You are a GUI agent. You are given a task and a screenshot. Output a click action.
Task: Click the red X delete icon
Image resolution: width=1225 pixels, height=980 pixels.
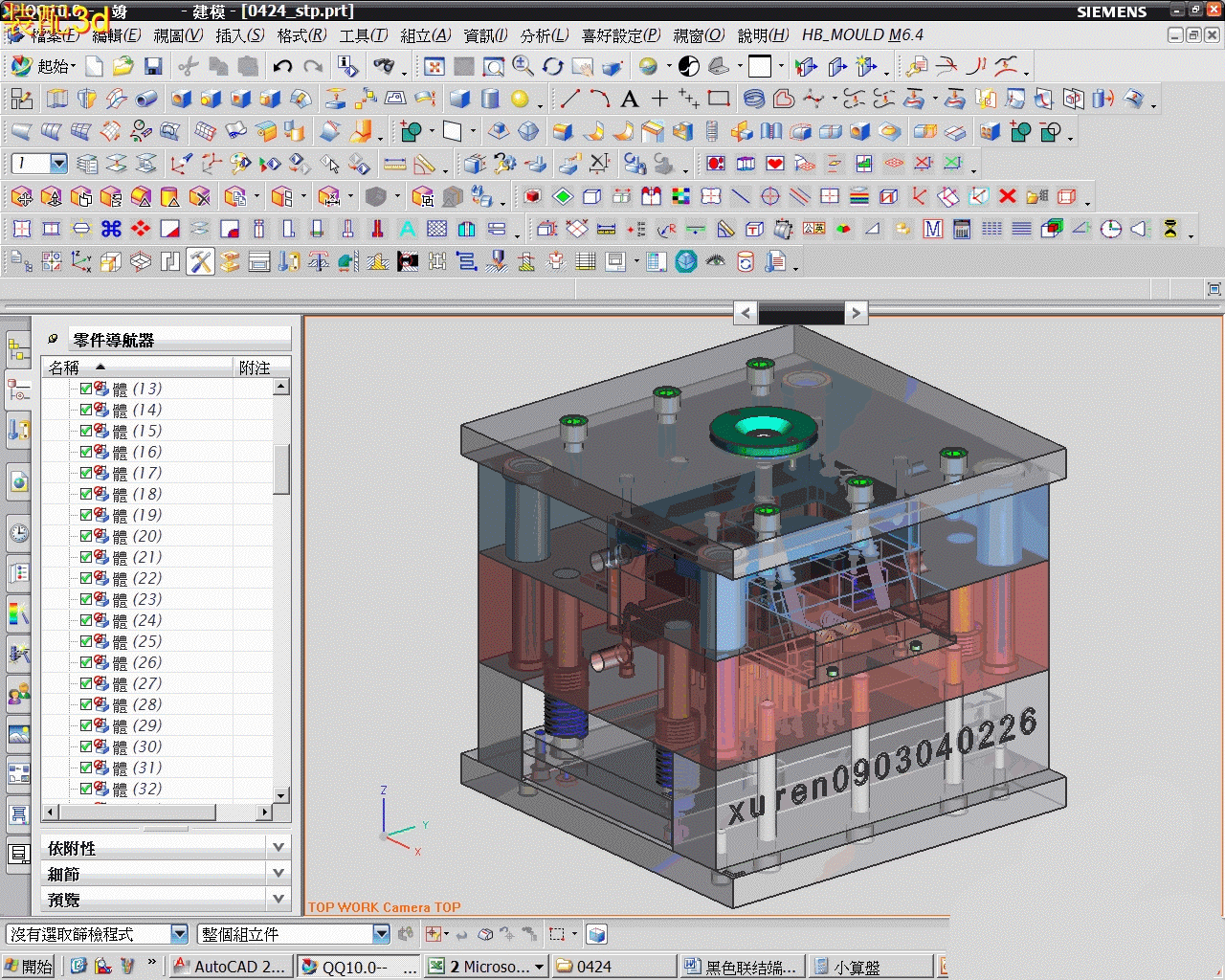click(1007, 196)
